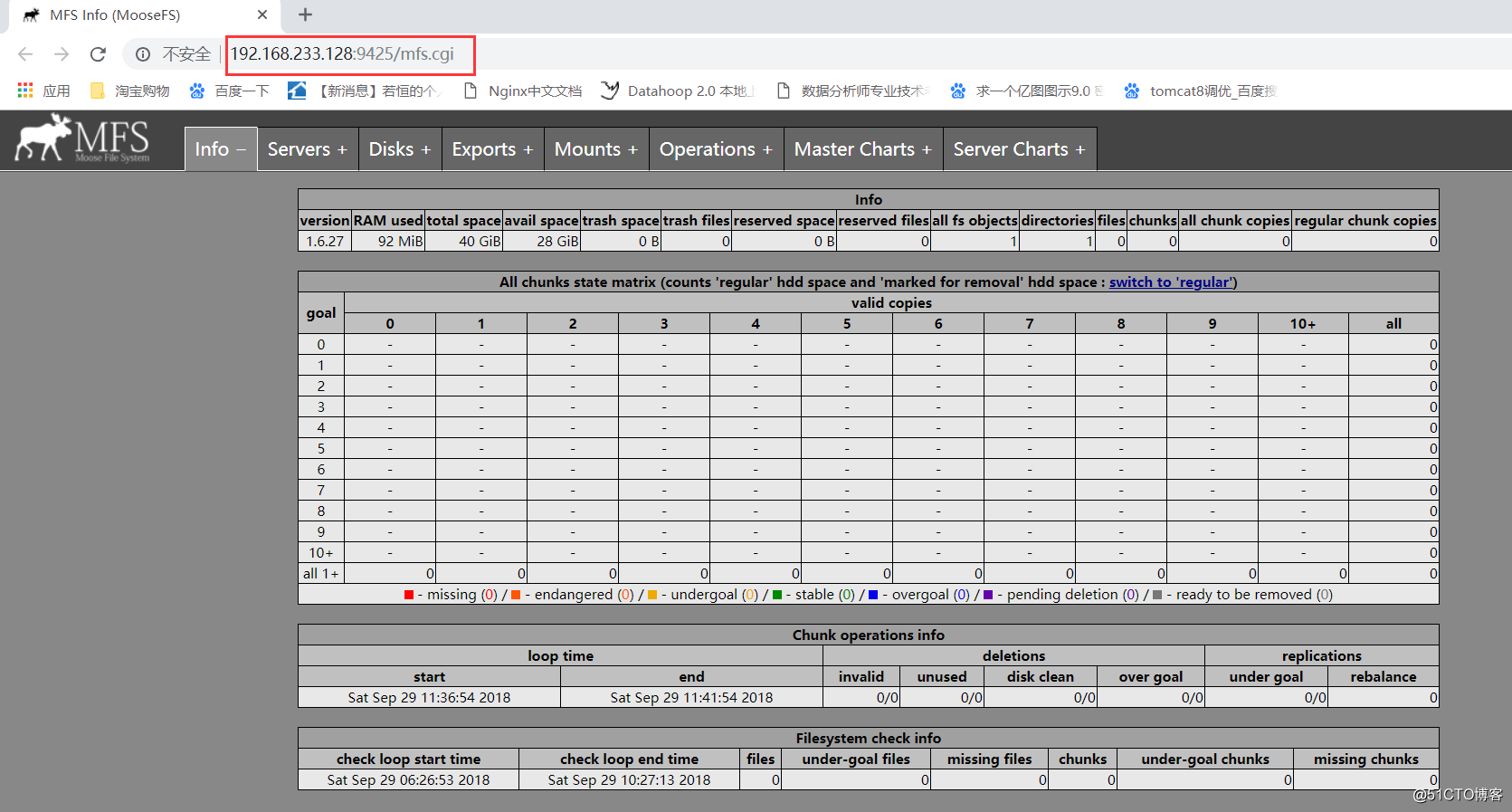Click the 'rebalance' replications header
This screenshot has width=1512, height=812.
1384,677
